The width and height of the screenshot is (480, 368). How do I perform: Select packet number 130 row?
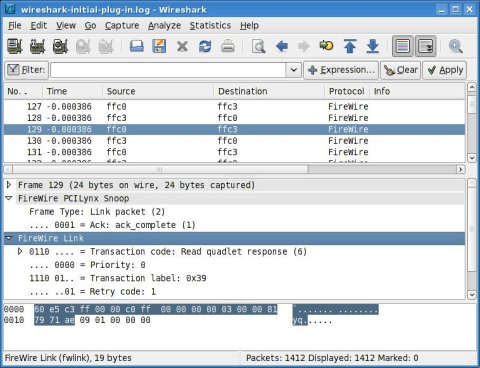tap(234, 141)
